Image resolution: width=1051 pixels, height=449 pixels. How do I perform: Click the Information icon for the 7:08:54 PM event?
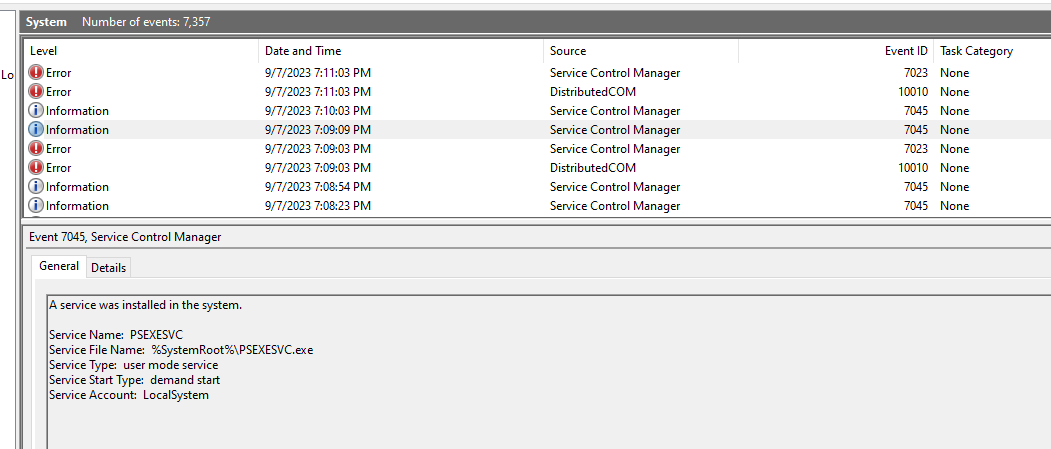tap(36, 187)
